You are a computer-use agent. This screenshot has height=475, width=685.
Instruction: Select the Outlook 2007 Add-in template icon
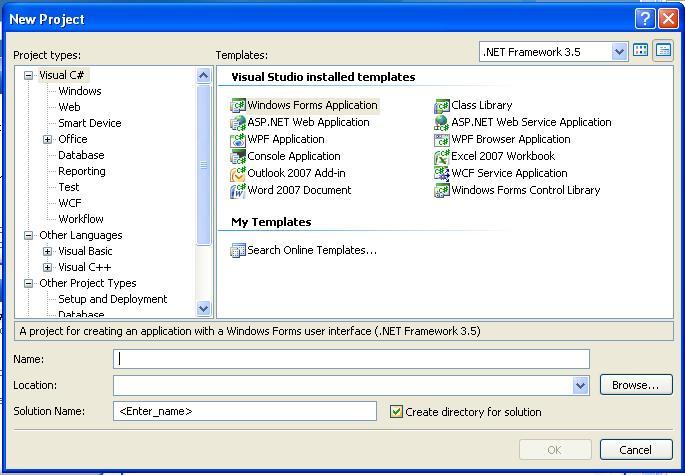coord(238,173)
